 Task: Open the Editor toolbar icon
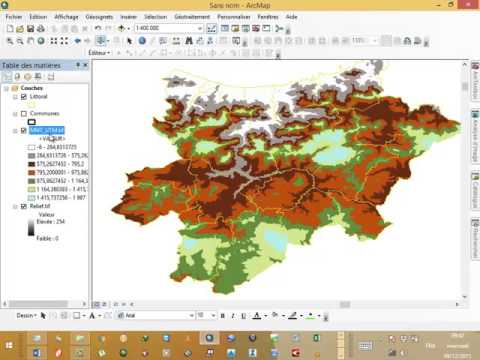point(212,29)
